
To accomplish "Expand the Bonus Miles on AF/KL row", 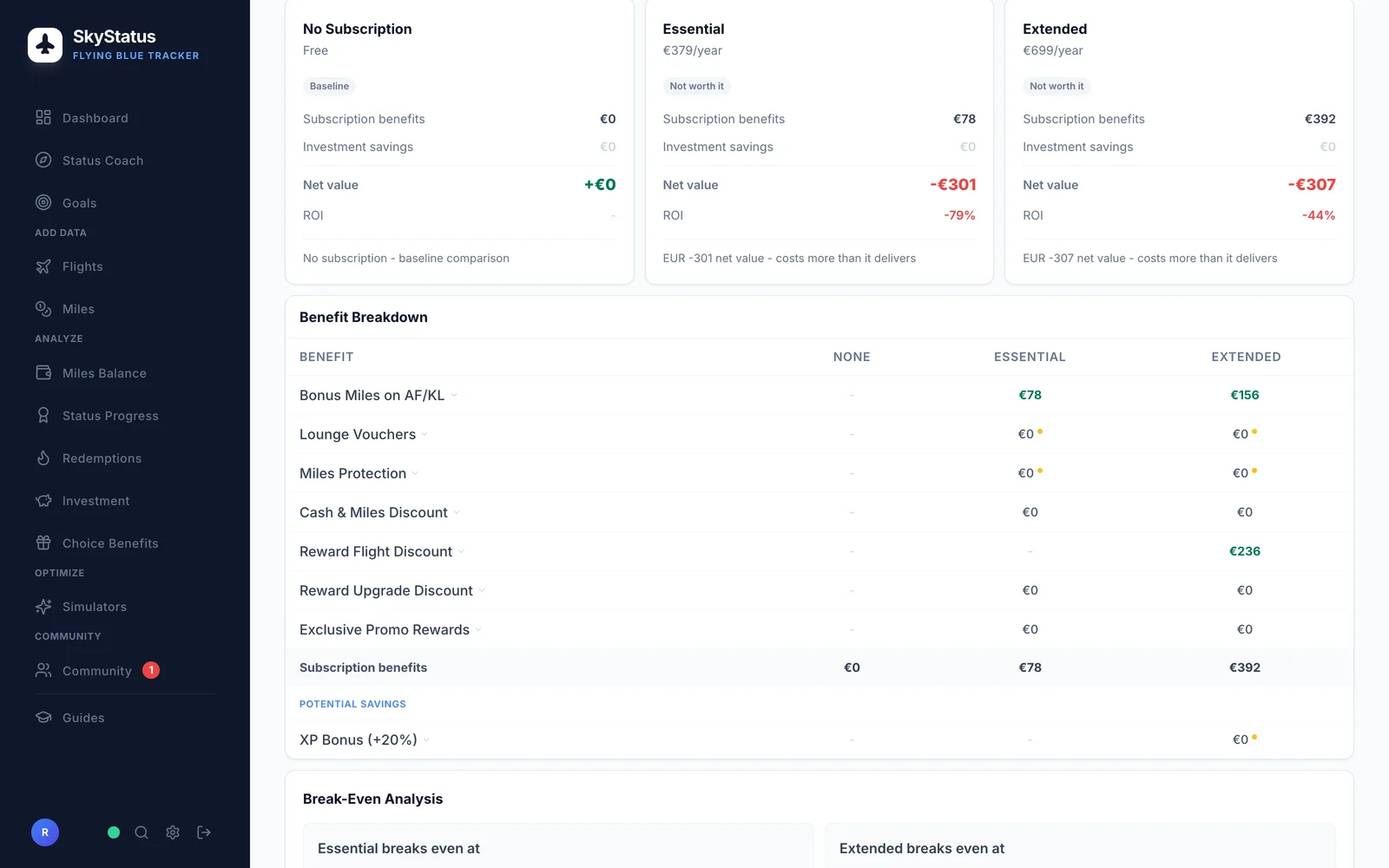I will (x=454, y=396).
